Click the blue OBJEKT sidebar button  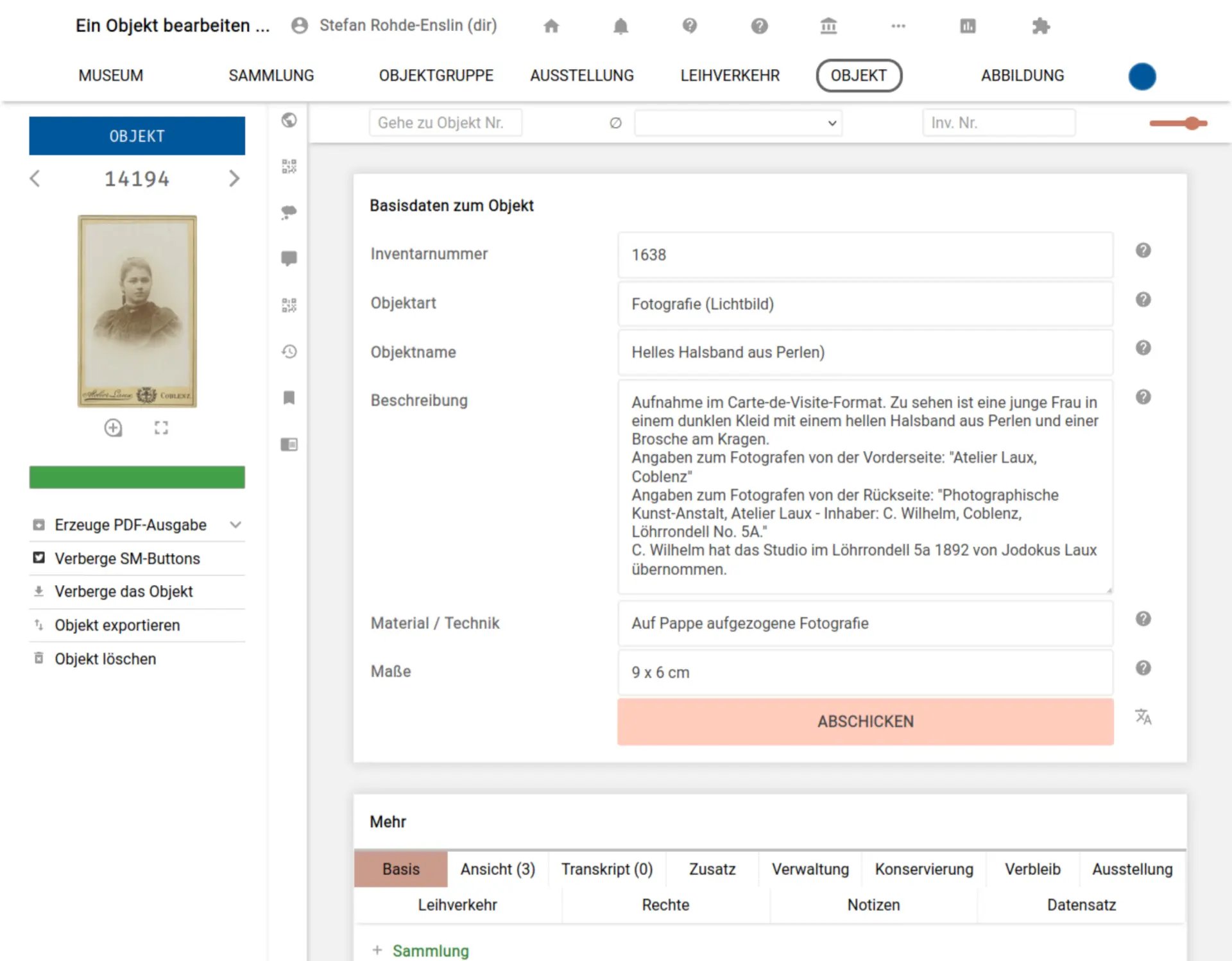[137, 136]
